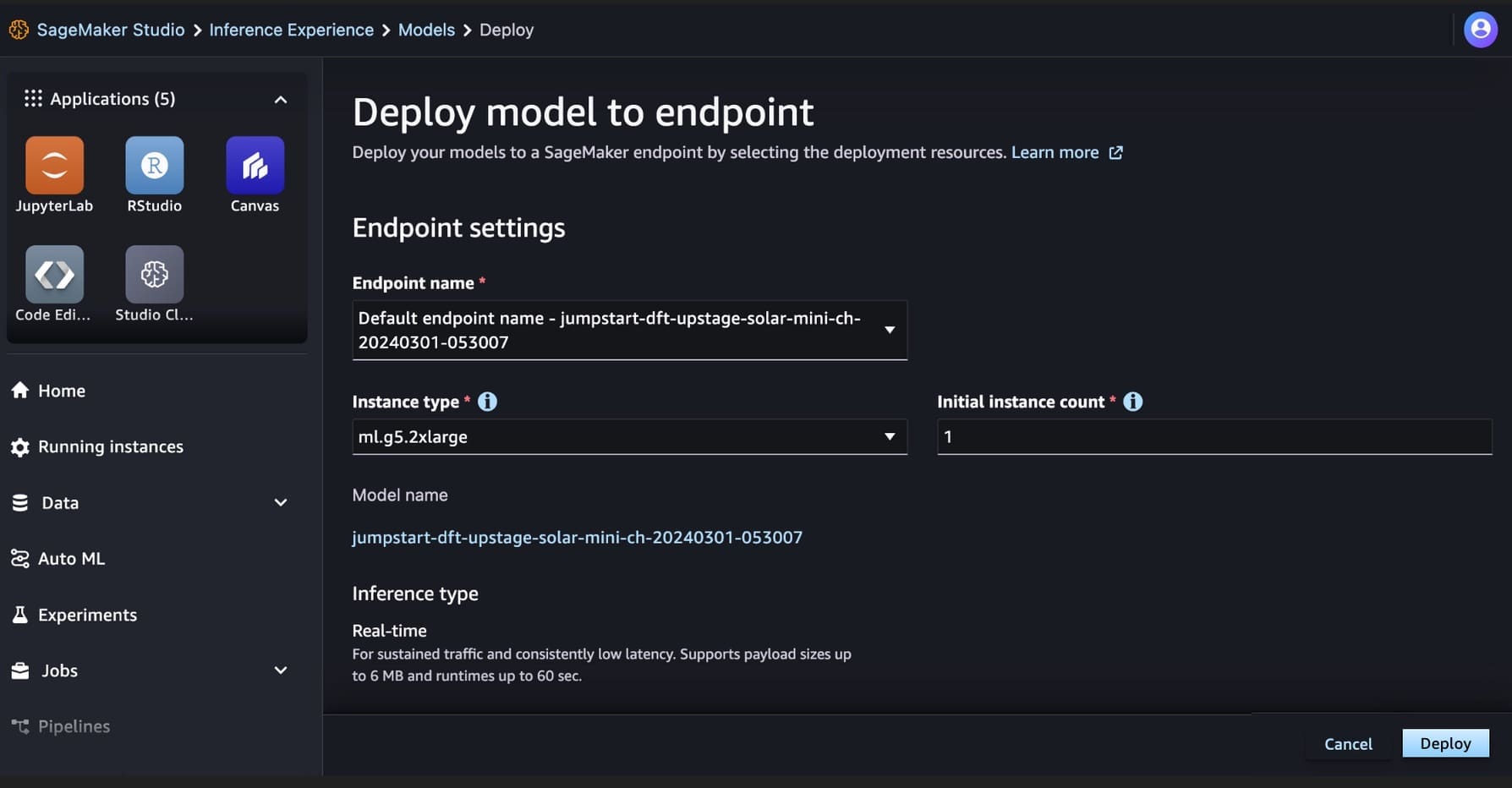Select the Data sidebar item label
The width and height of the screenshot is (1512, 788).
60,503
